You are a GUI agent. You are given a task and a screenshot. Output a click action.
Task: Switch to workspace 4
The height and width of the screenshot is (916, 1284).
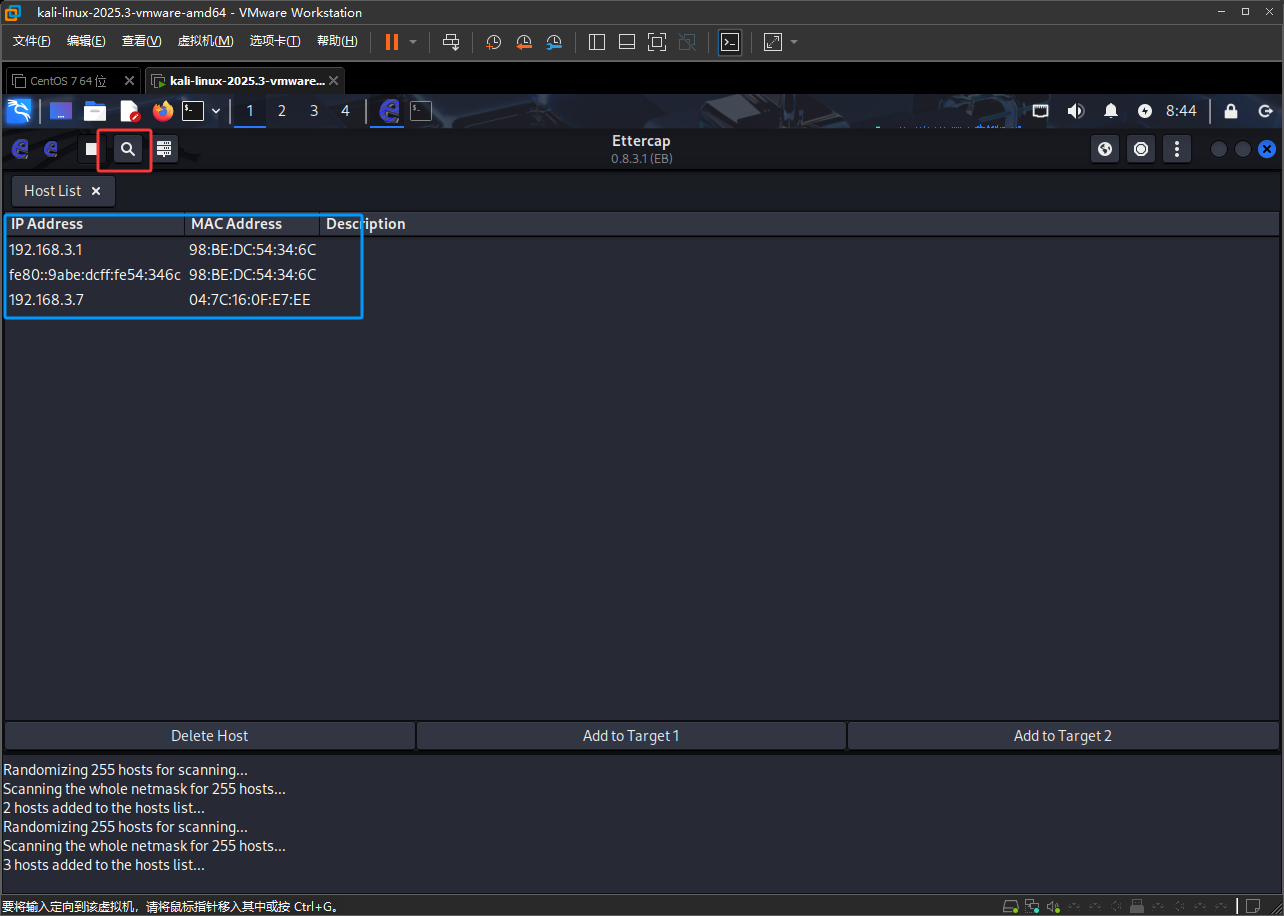[x=346, y=111]
